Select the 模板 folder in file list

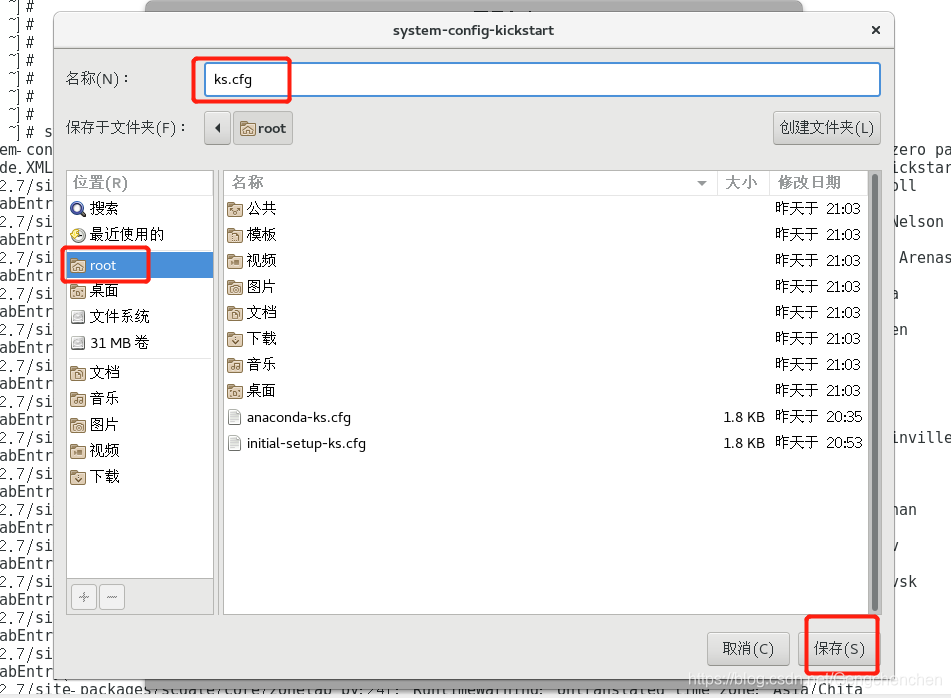546,235
